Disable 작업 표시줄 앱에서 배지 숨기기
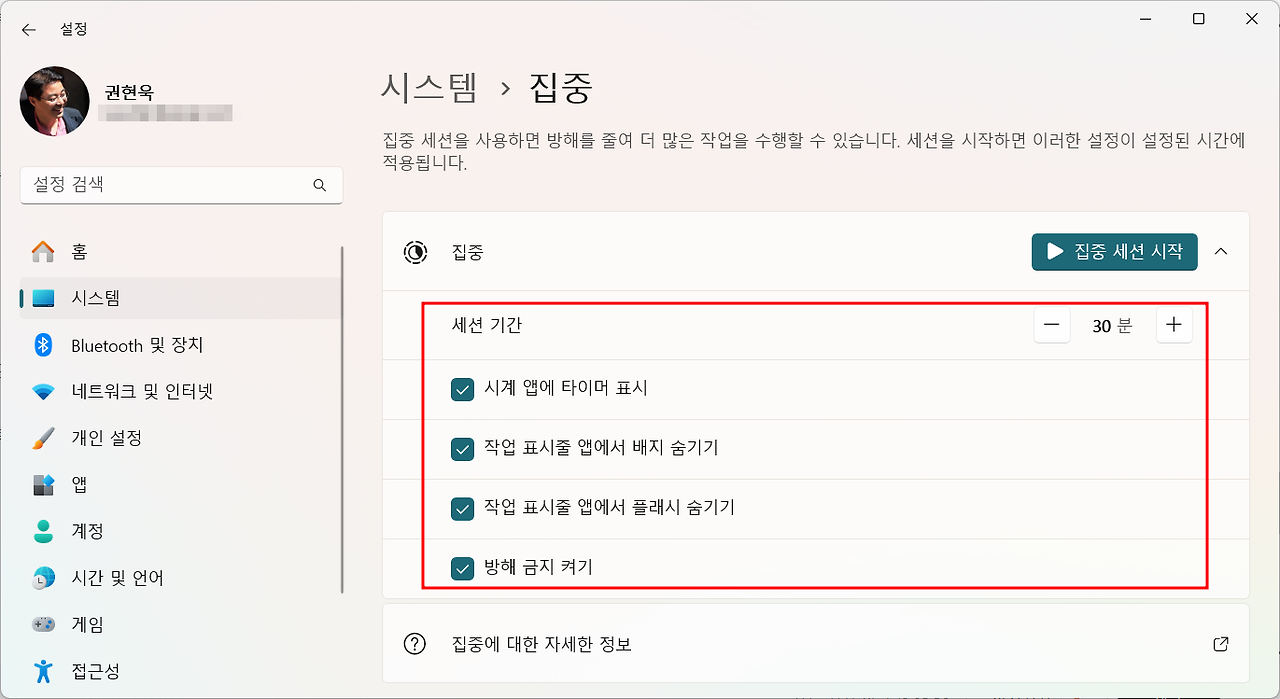This screenshot has height=699, width=1280. coord(462,449)
